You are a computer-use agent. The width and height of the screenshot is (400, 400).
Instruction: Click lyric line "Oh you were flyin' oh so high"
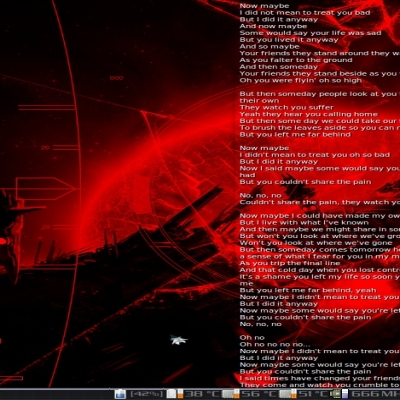coord(300,80)
